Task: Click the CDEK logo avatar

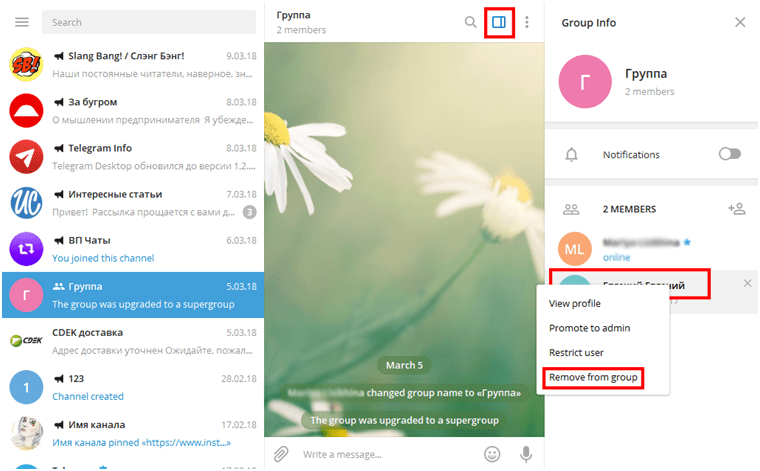Action: (26, 341)
